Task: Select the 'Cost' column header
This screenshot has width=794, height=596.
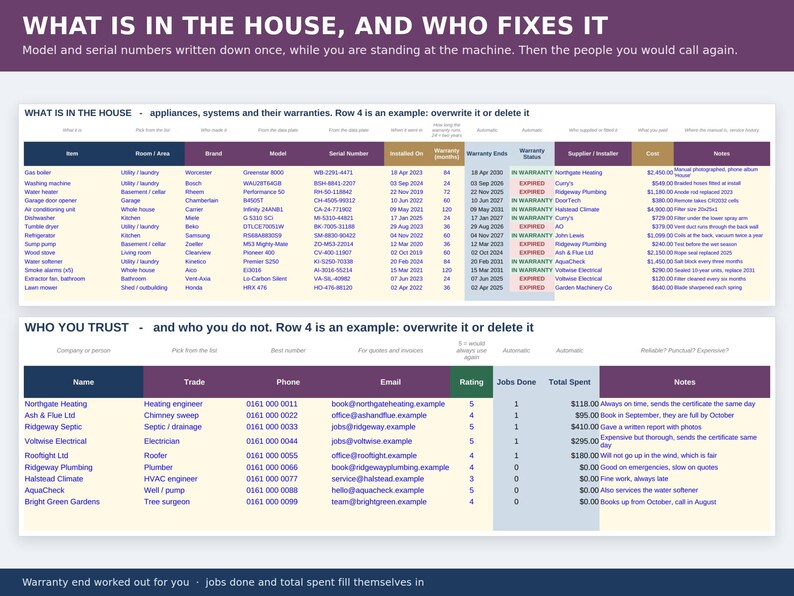Action: tap(653, 153)
